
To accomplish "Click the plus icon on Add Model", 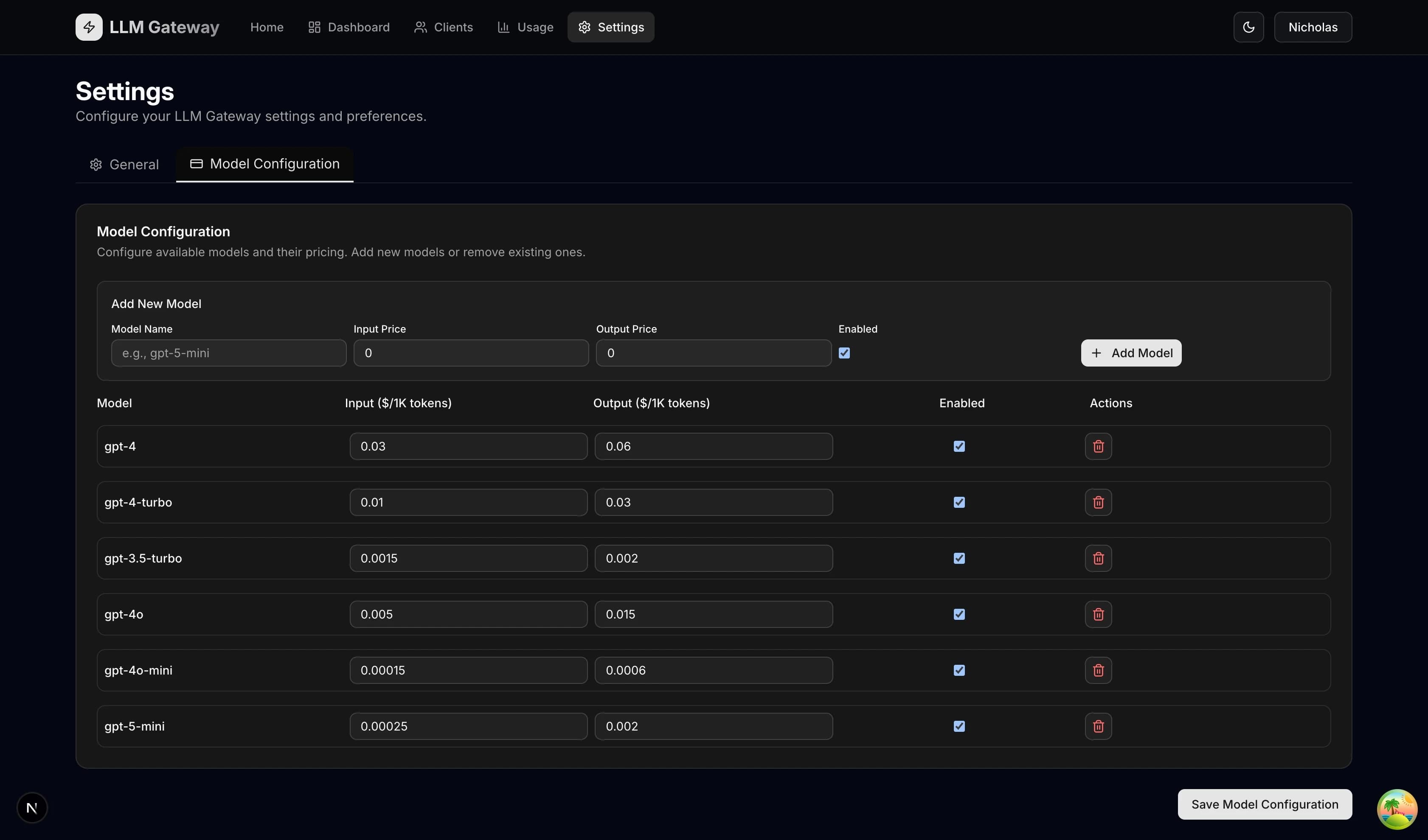I will 1096,352.
